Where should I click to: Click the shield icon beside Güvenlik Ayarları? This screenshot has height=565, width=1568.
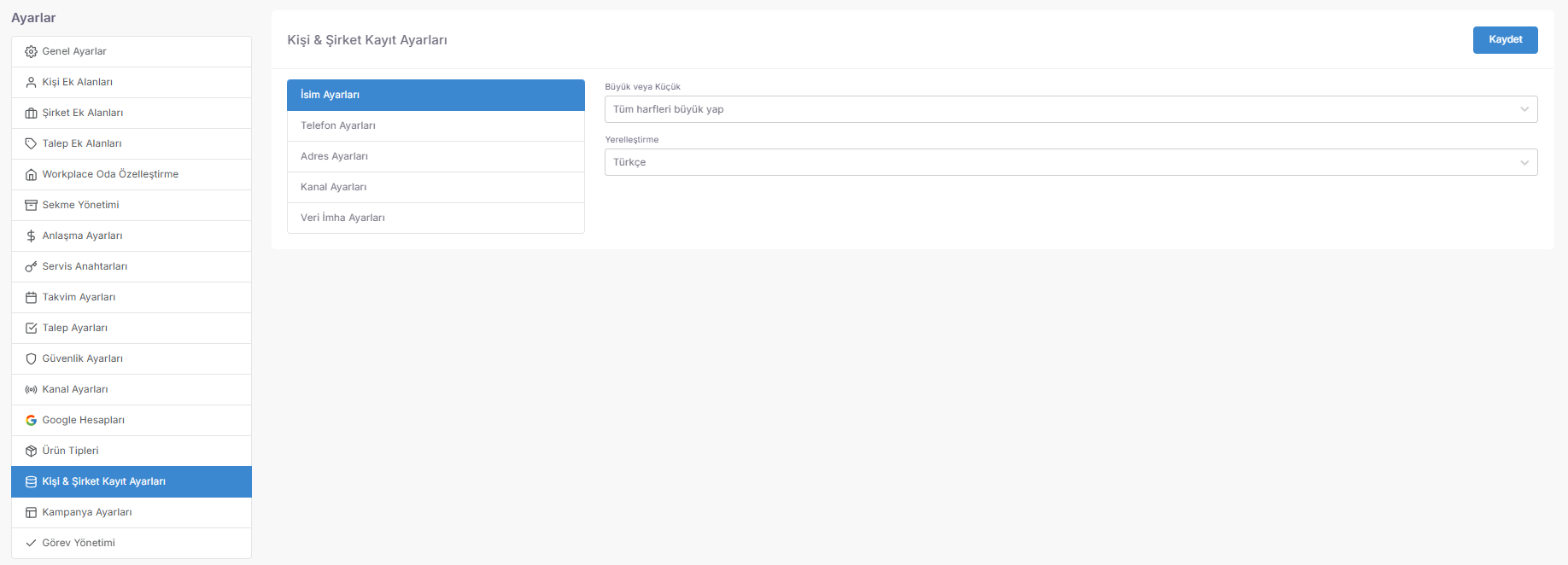pos(31,358)
